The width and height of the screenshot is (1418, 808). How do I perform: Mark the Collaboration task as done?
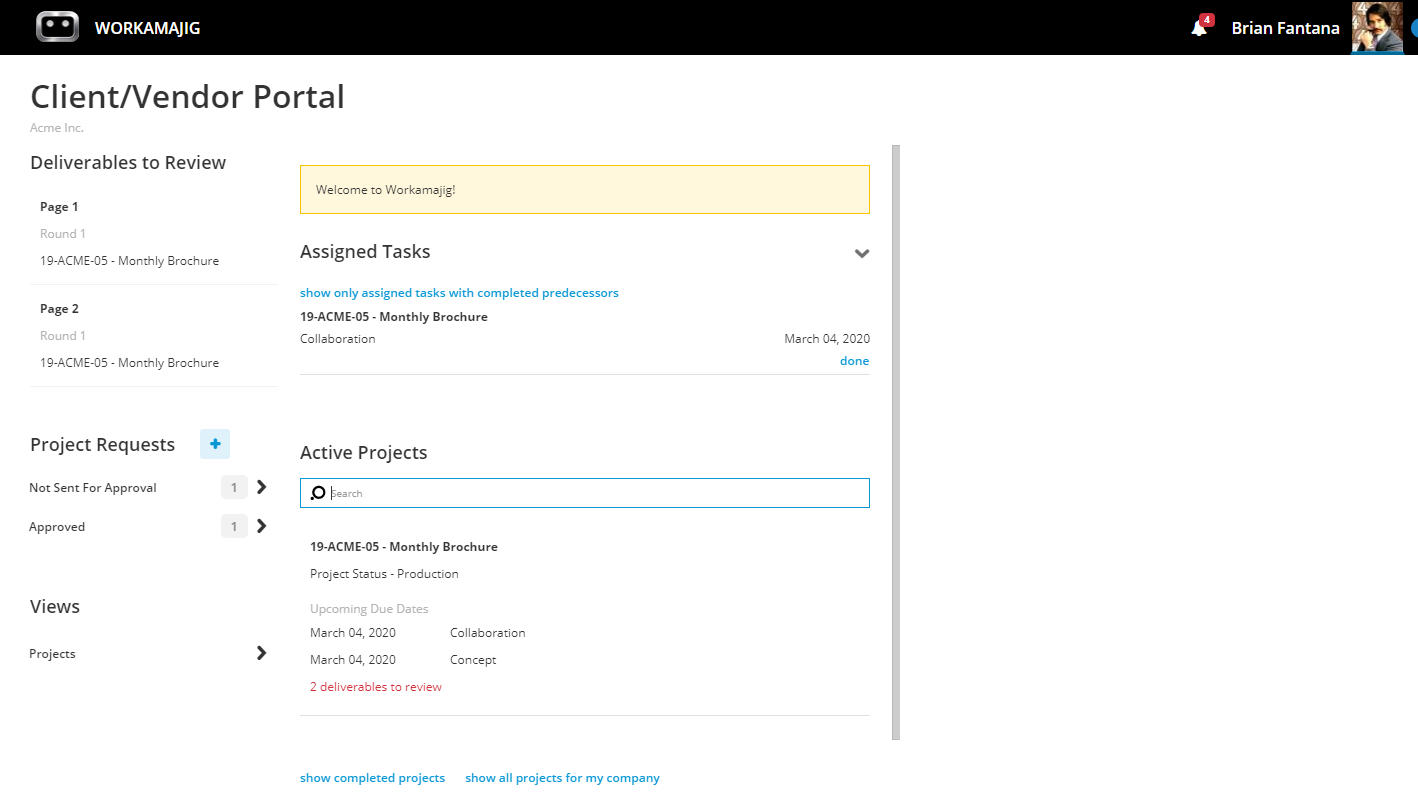tap(854, 361)
